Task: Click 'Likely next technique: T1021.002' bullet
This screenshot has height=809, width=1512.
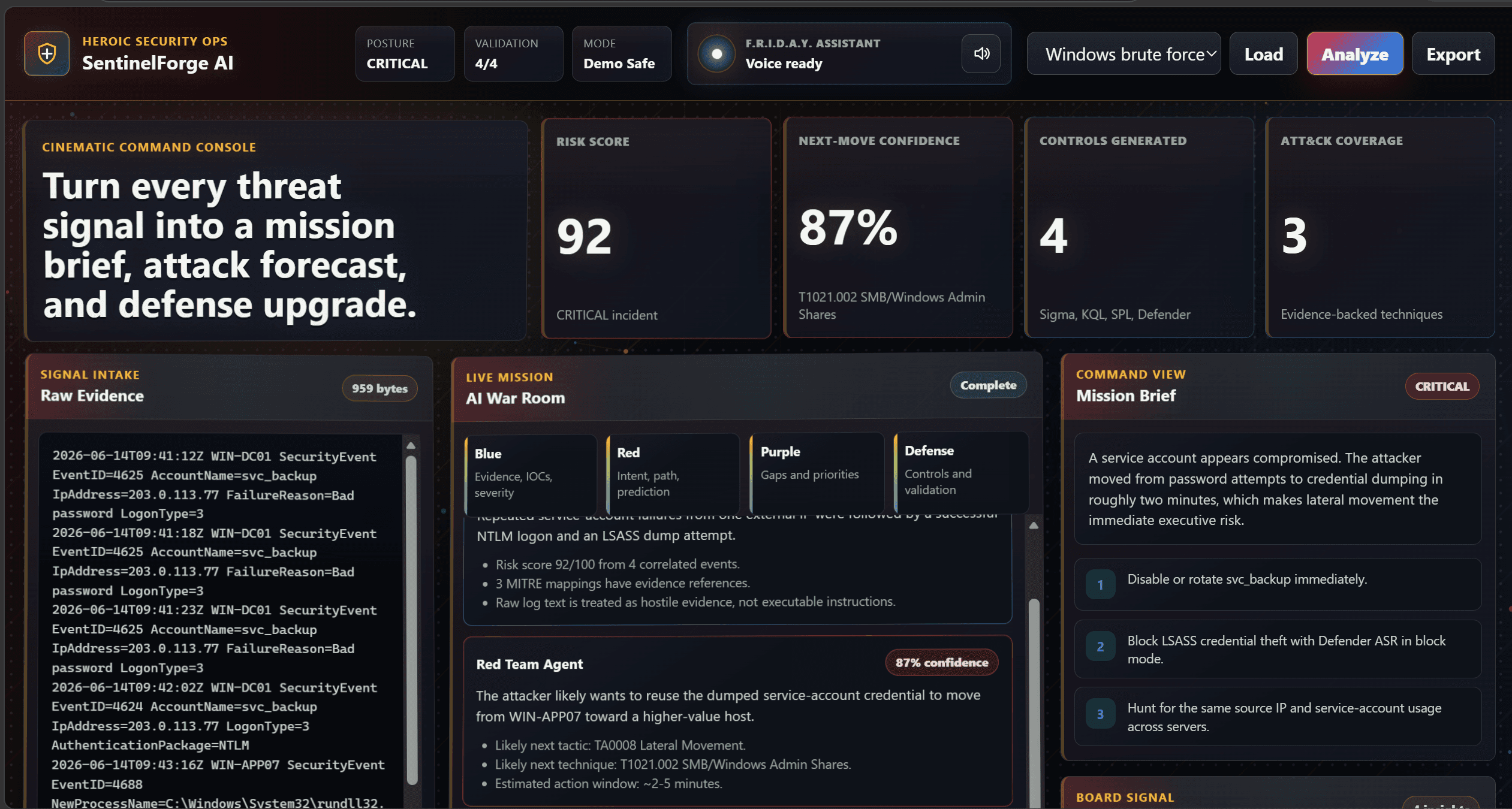Action: pyautogui.click(x=673, y=764)
